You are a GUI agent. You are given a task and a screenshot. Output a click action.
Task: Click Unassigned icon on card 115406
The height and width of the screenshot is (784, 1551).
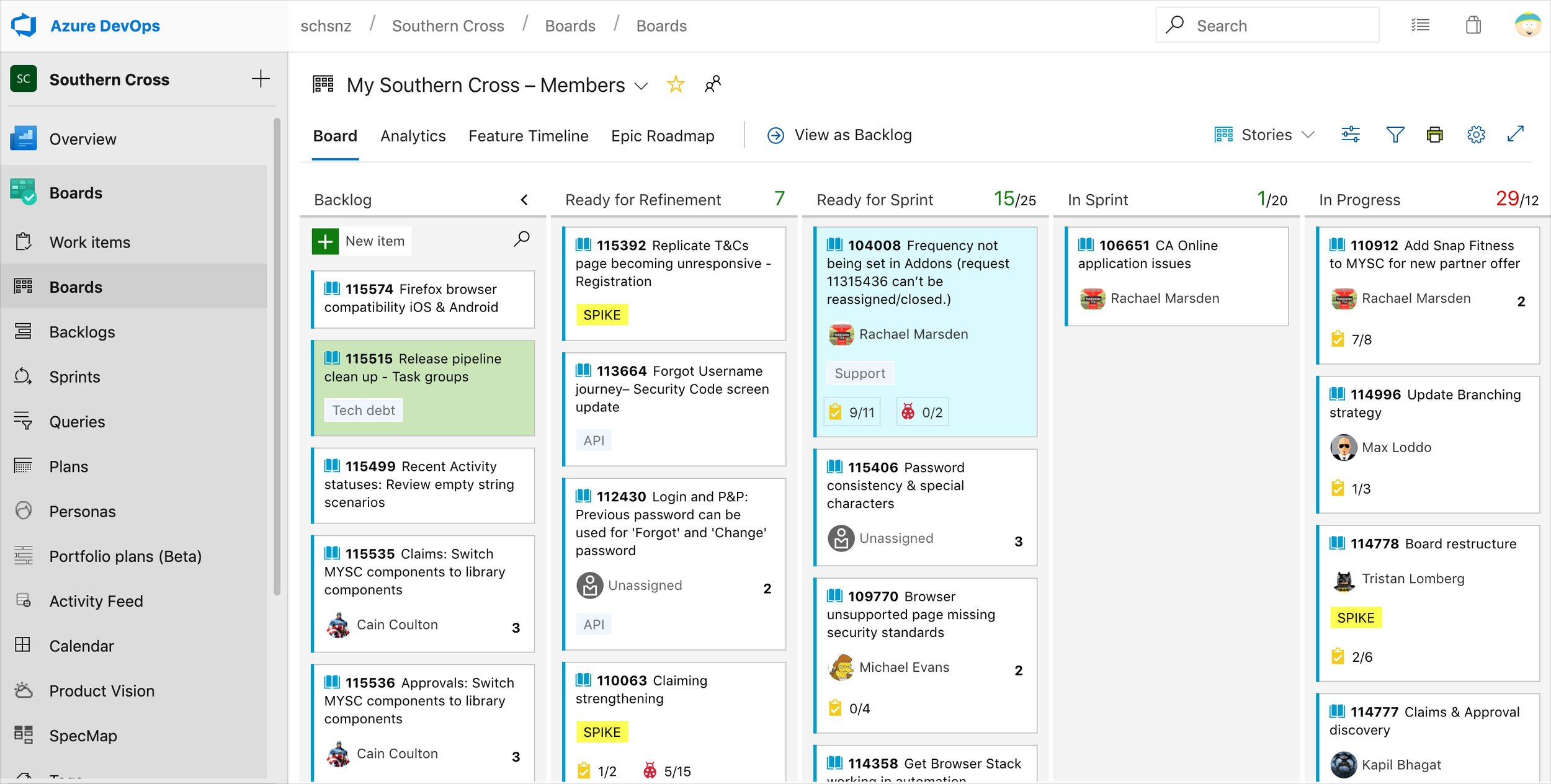point(841,538)
